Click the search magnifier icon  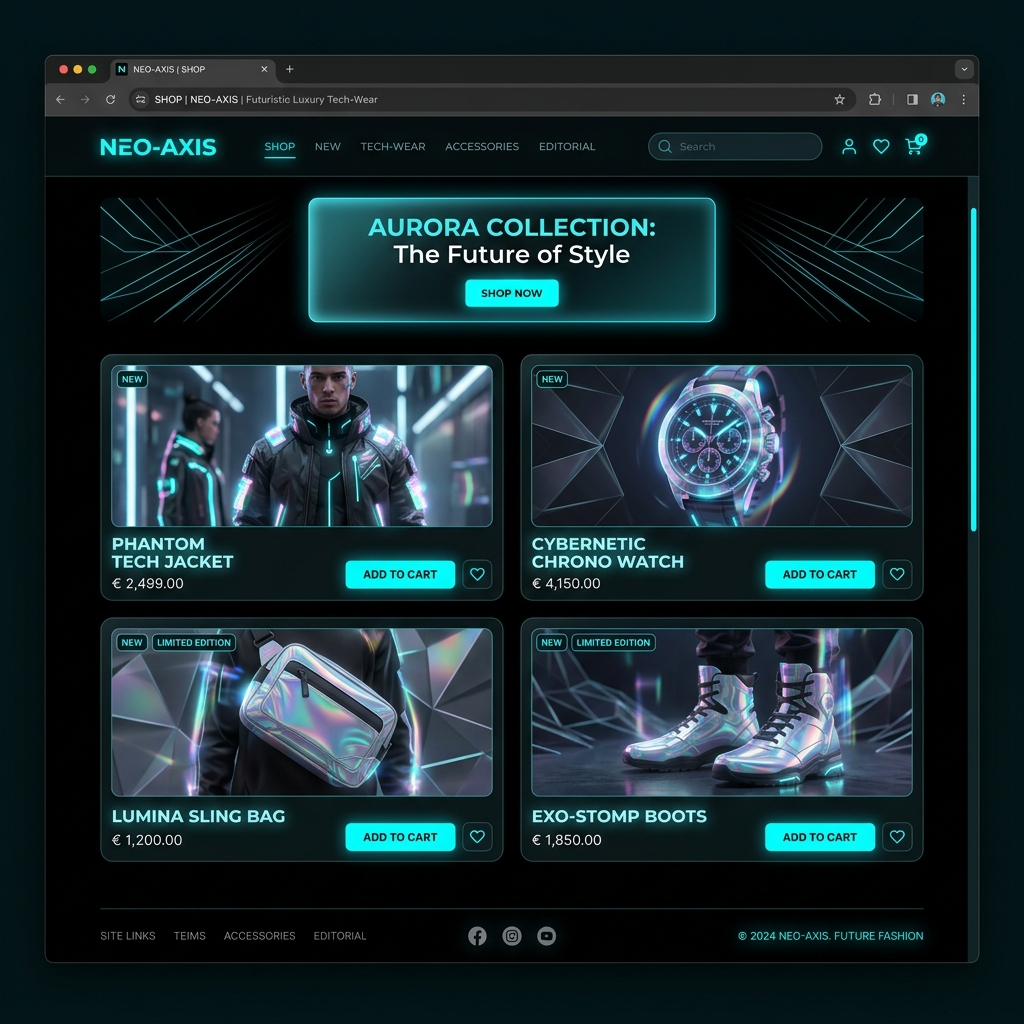pyautogui.click(x=664, y=146)
